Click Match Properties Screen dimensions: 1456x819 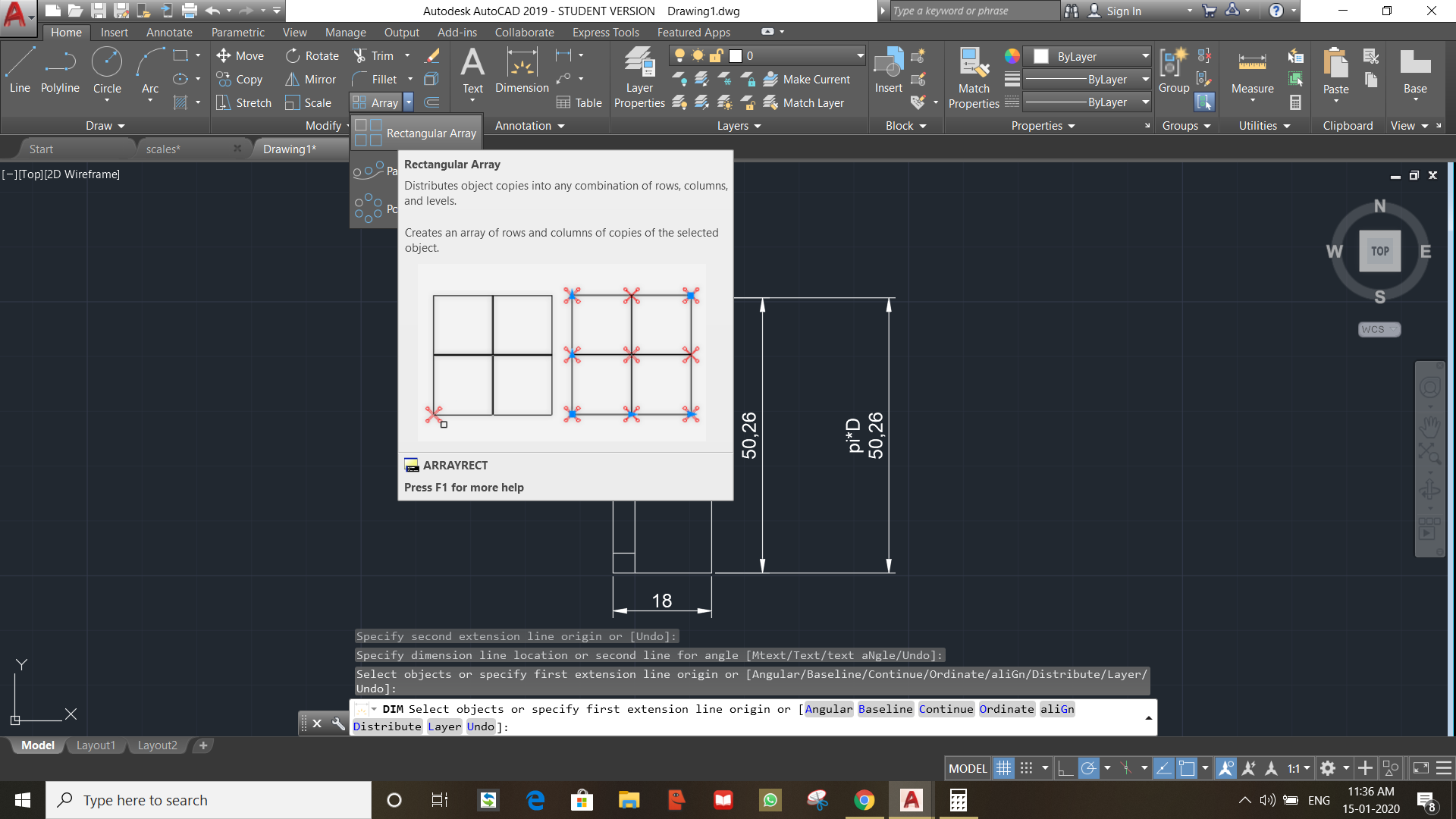[974, 77]
